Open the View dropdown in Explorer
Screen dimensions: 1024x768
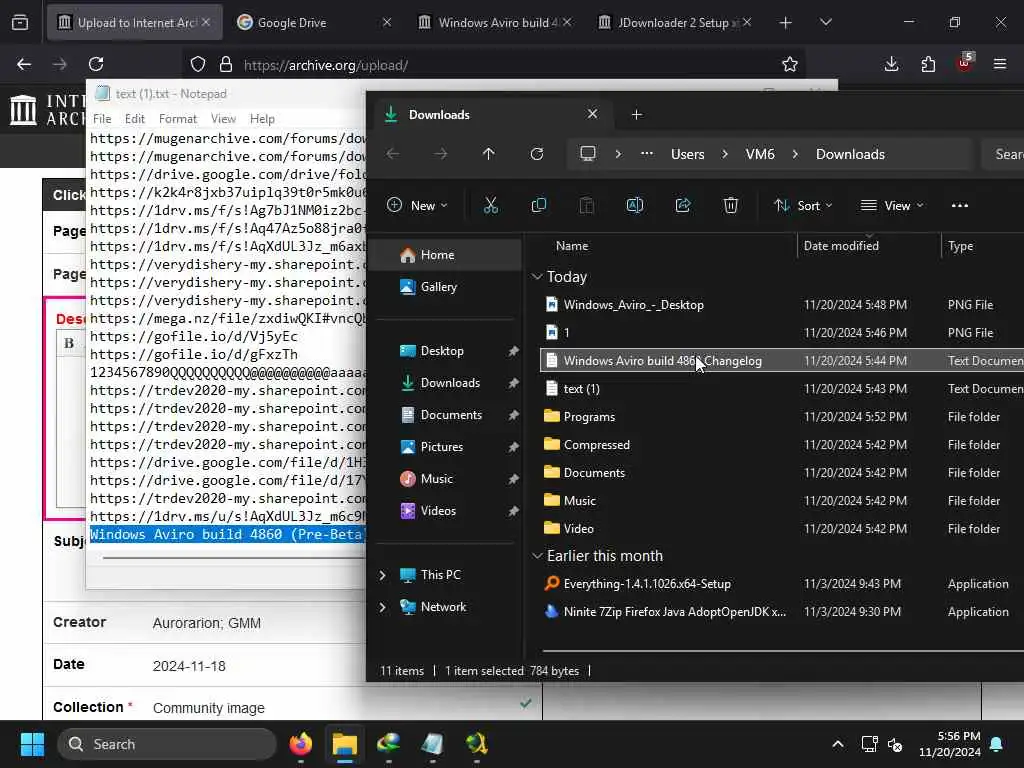click(x=891, y=206)
